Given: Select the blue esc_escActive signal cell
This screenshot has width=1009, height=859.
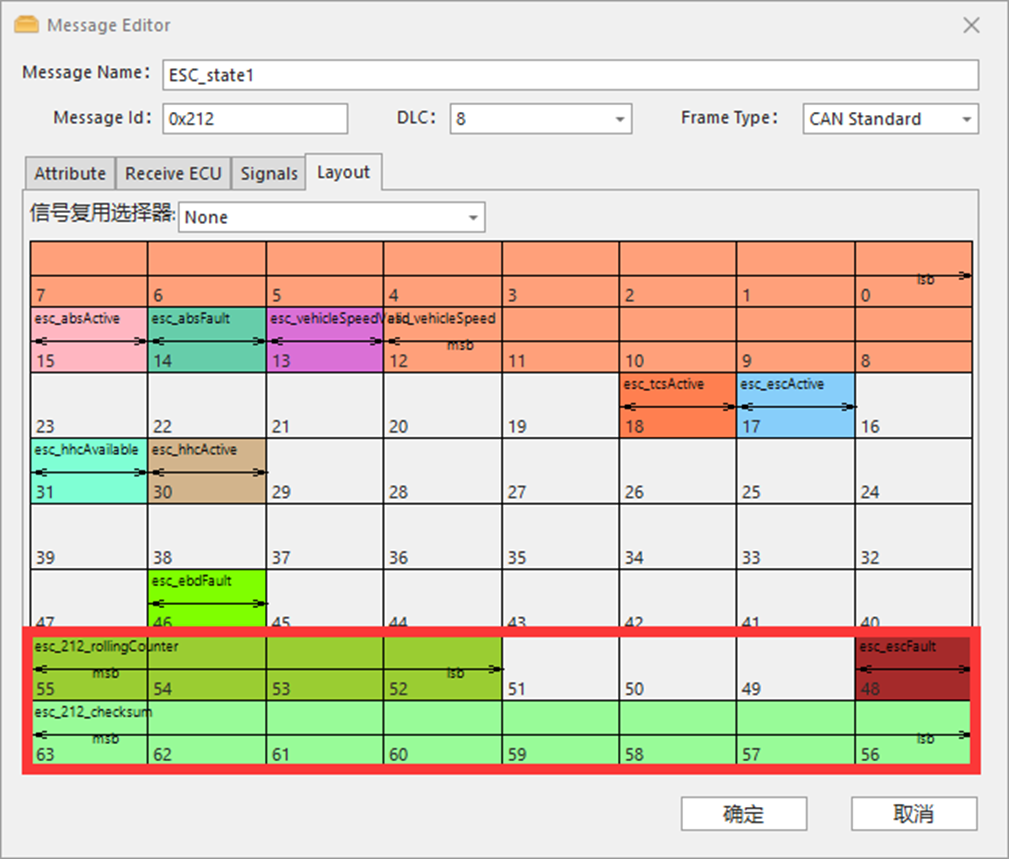Looking at the screenshot, I should (796, 405).
